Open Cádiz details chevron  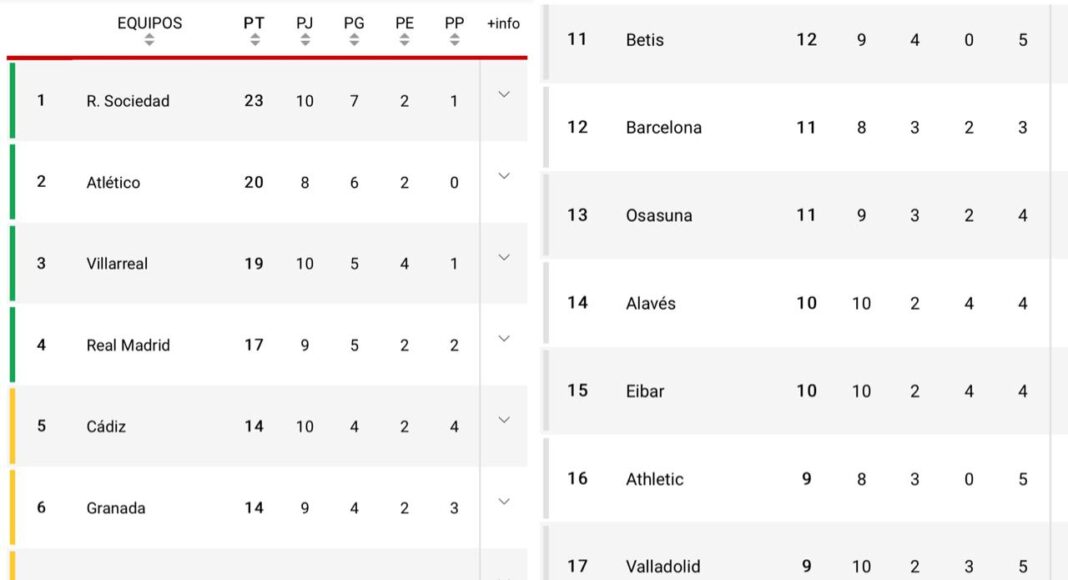click(504, 420)
